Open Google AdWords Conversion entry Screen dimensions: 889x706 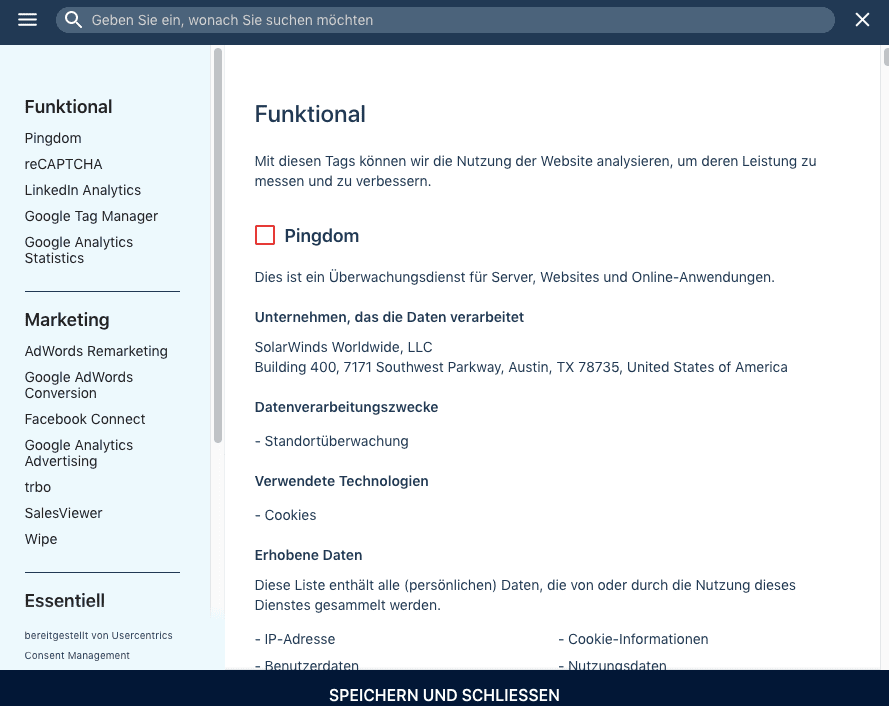(x=78, y=385)
